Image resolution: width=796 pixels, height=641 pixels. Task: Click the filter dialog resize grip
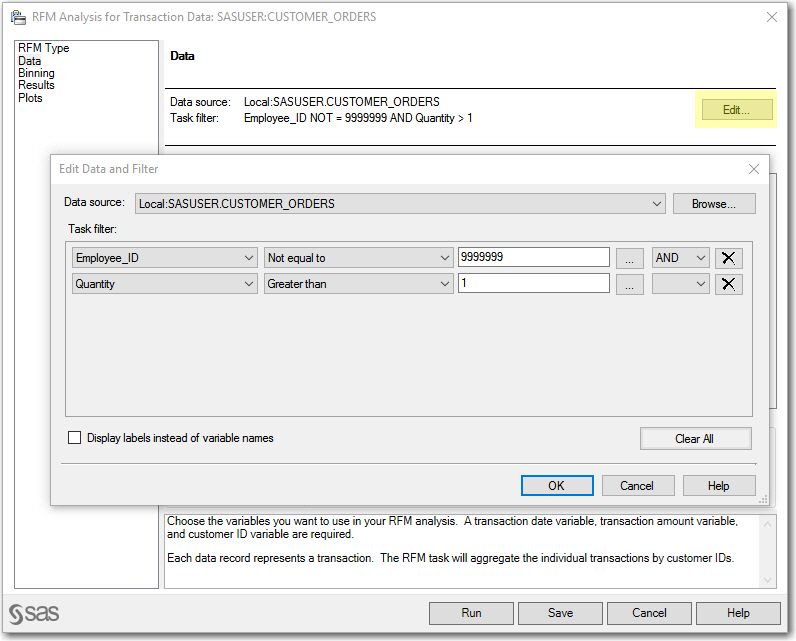(762, 499)
